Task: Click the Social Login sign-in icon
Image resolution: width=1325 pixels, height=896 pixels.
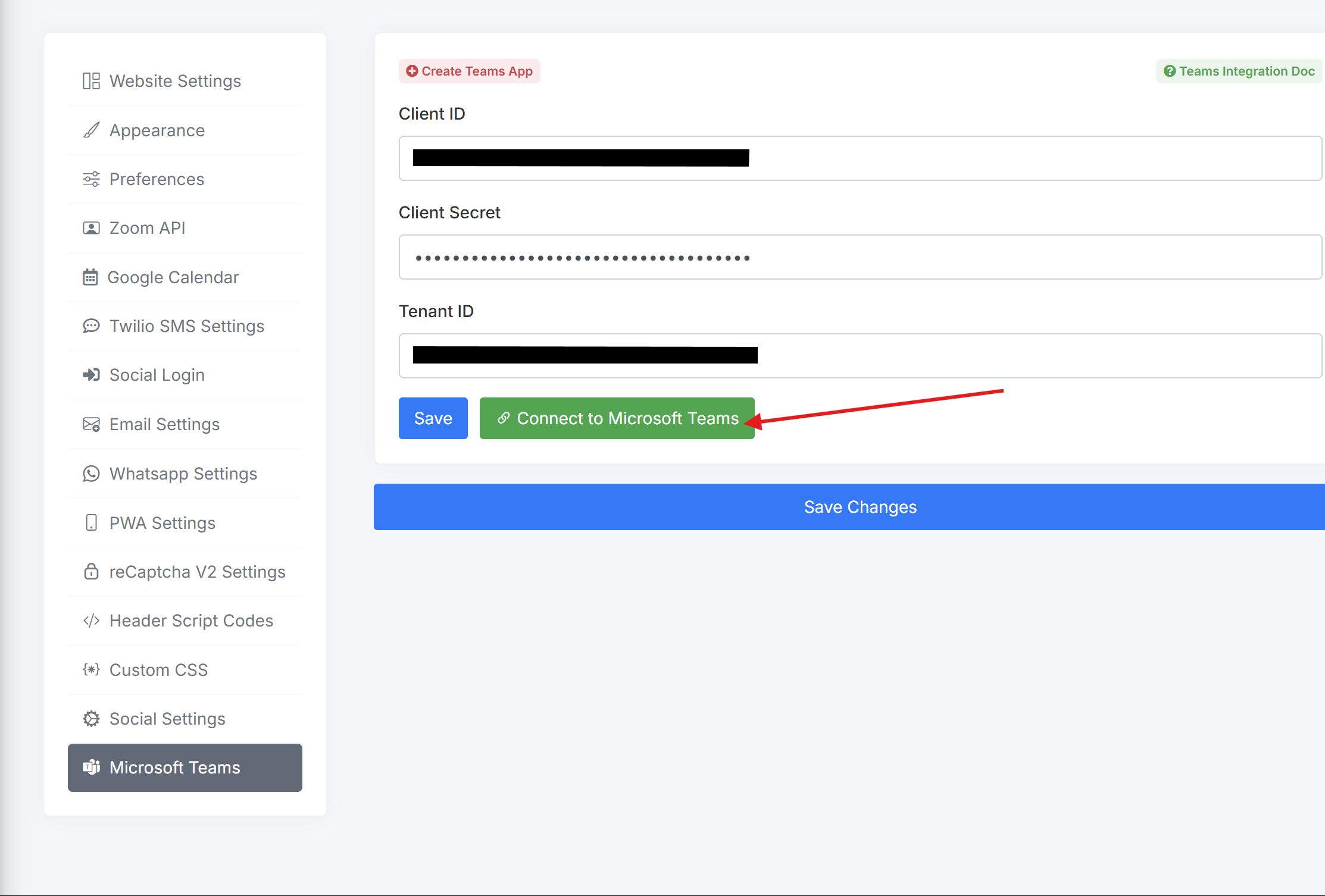Action: (91, 375)
